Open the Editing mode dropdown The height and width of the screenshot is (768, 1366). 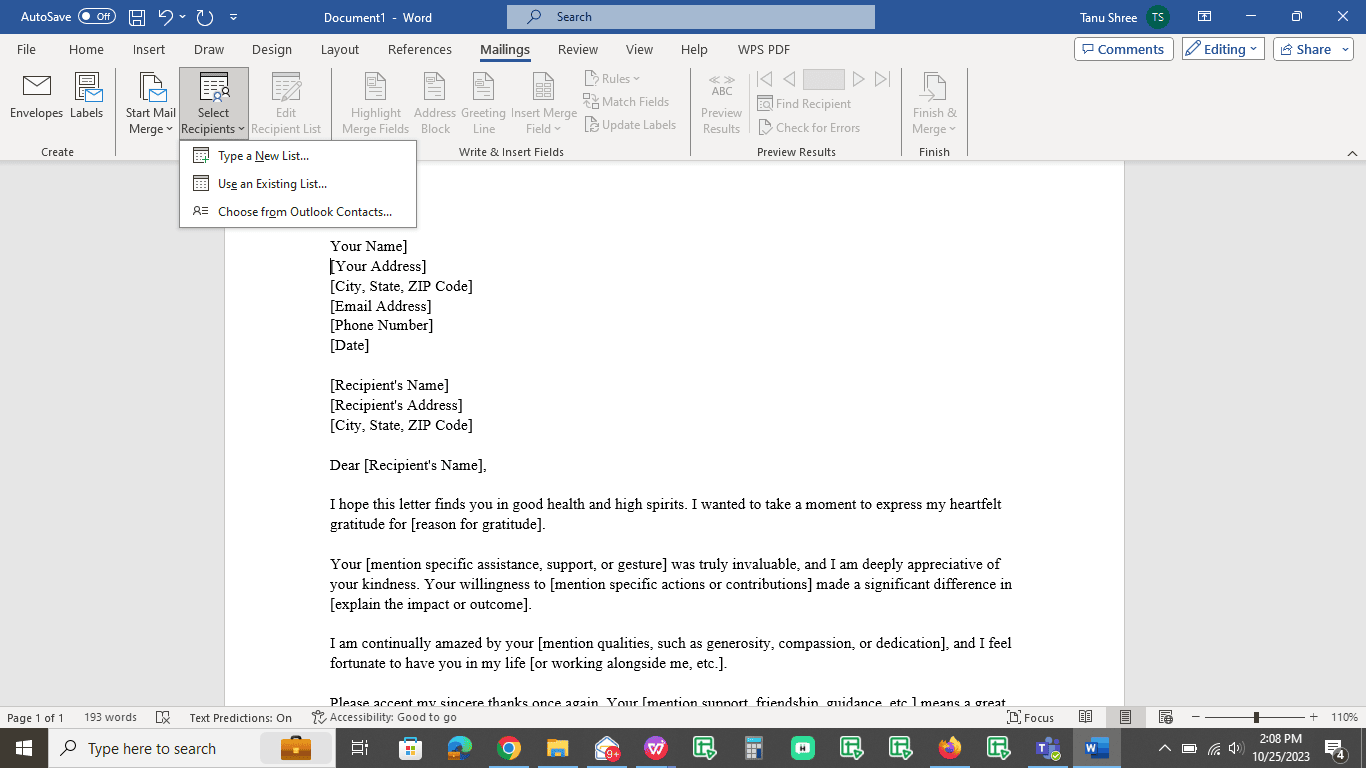click(x=1222, y=48)
